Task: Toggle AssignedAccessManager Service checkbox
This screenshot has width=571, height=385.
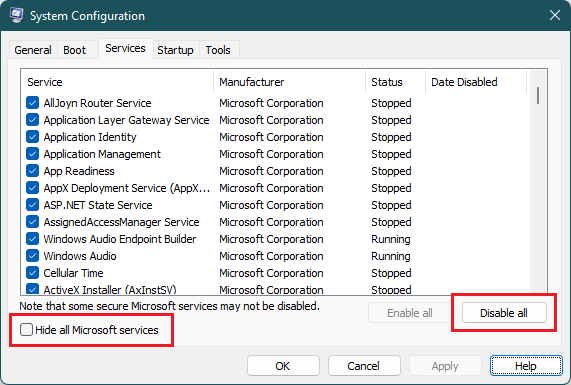Action: point(32,222)
